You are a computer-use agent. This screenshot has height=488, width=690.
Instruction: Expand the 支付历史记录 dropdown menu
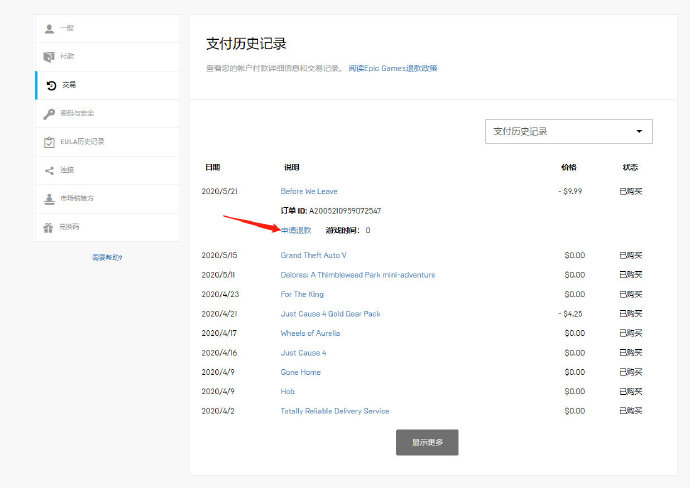(x=567, y=131)
